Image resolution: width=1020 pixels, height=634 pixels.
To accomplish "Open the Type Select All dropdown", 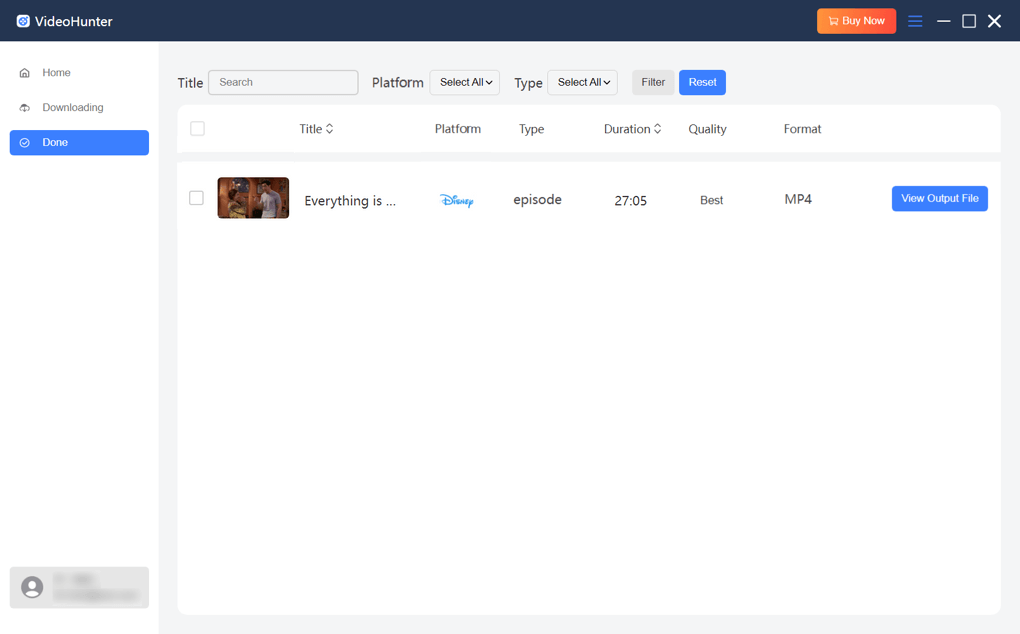I will [x=582, y=83].
